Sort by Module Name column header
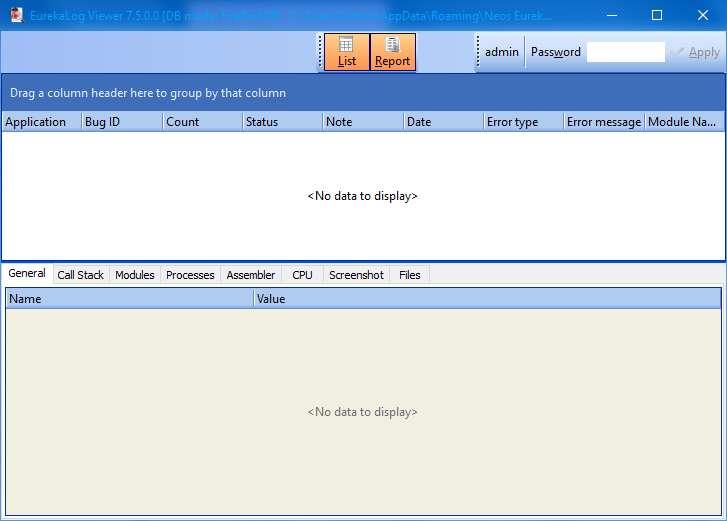This screenshot has width=727, height=521. 685,121
